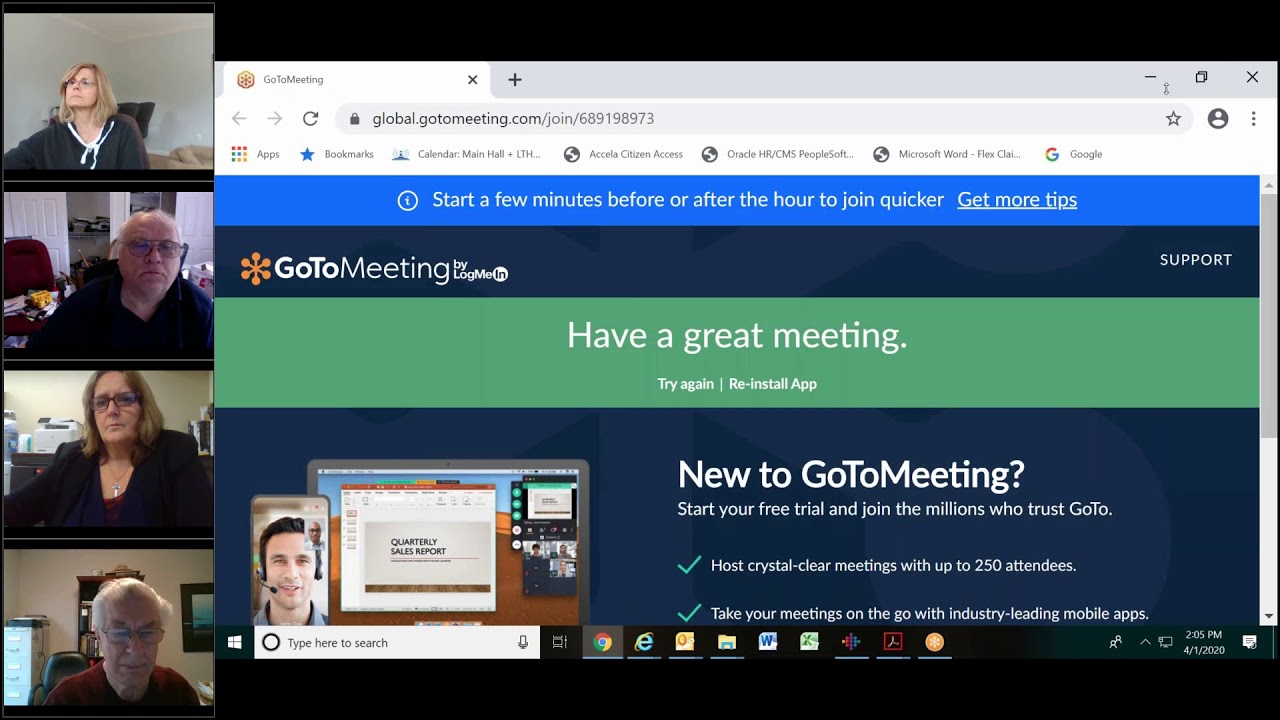Select top webcam video of blonde woman
The height and width of the screenshot is (720, 1280).
108,91
